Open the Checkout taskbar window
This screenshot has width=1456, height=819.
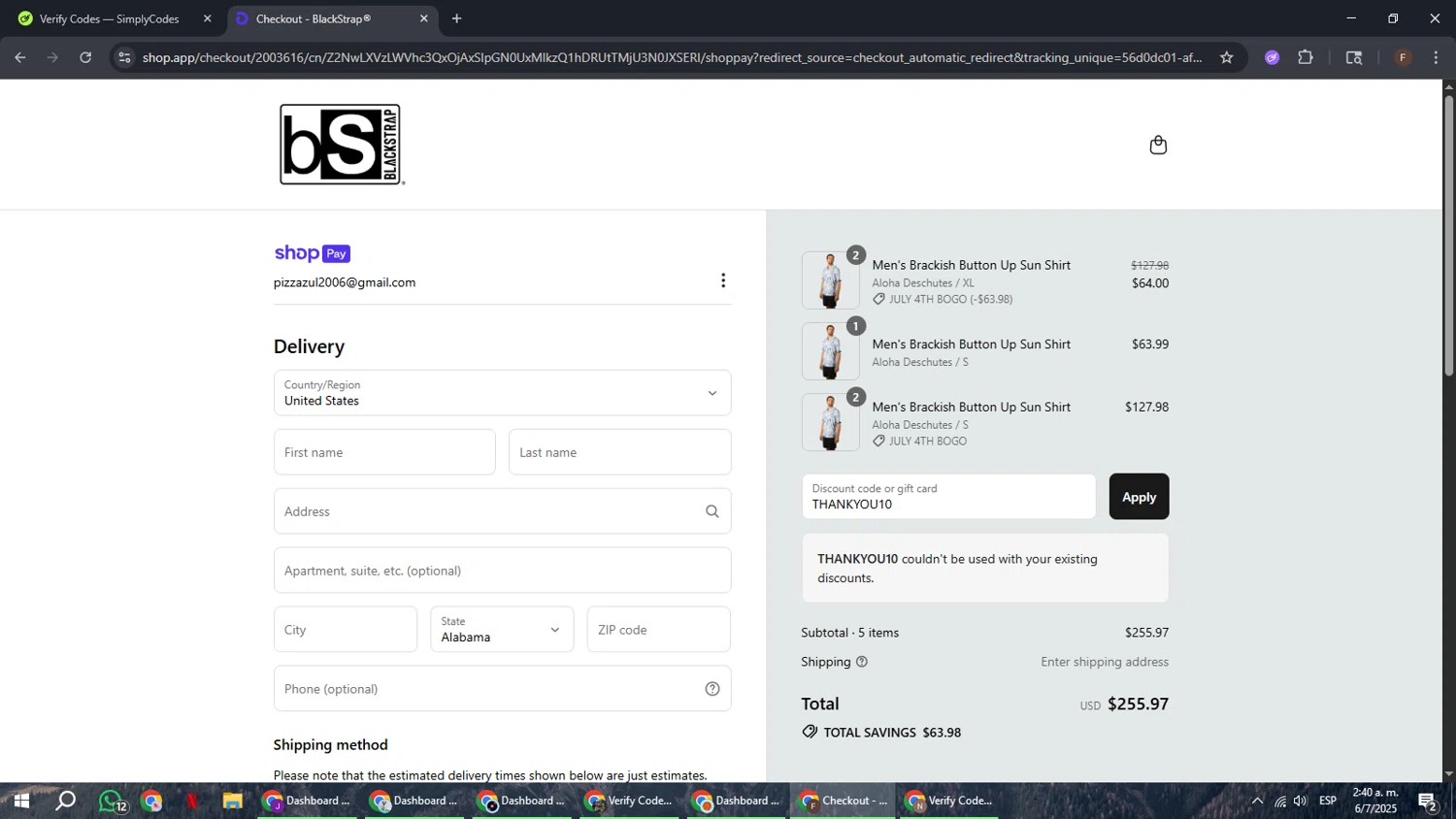(x=843, y=801)
